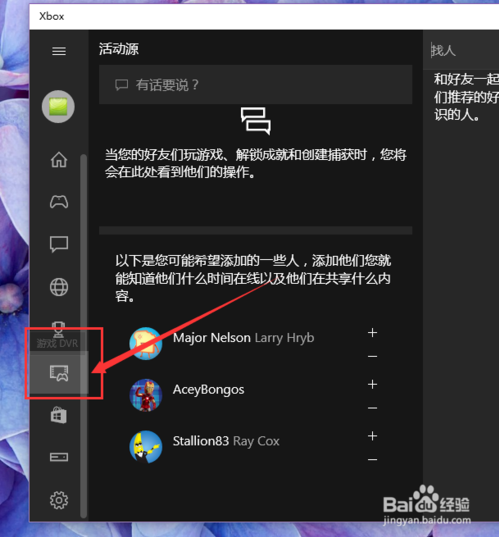Viewport: 499px width, 537px height.
Task: Remove the Stallion83 suggestion with minus
Action: (x=372, y=459)
